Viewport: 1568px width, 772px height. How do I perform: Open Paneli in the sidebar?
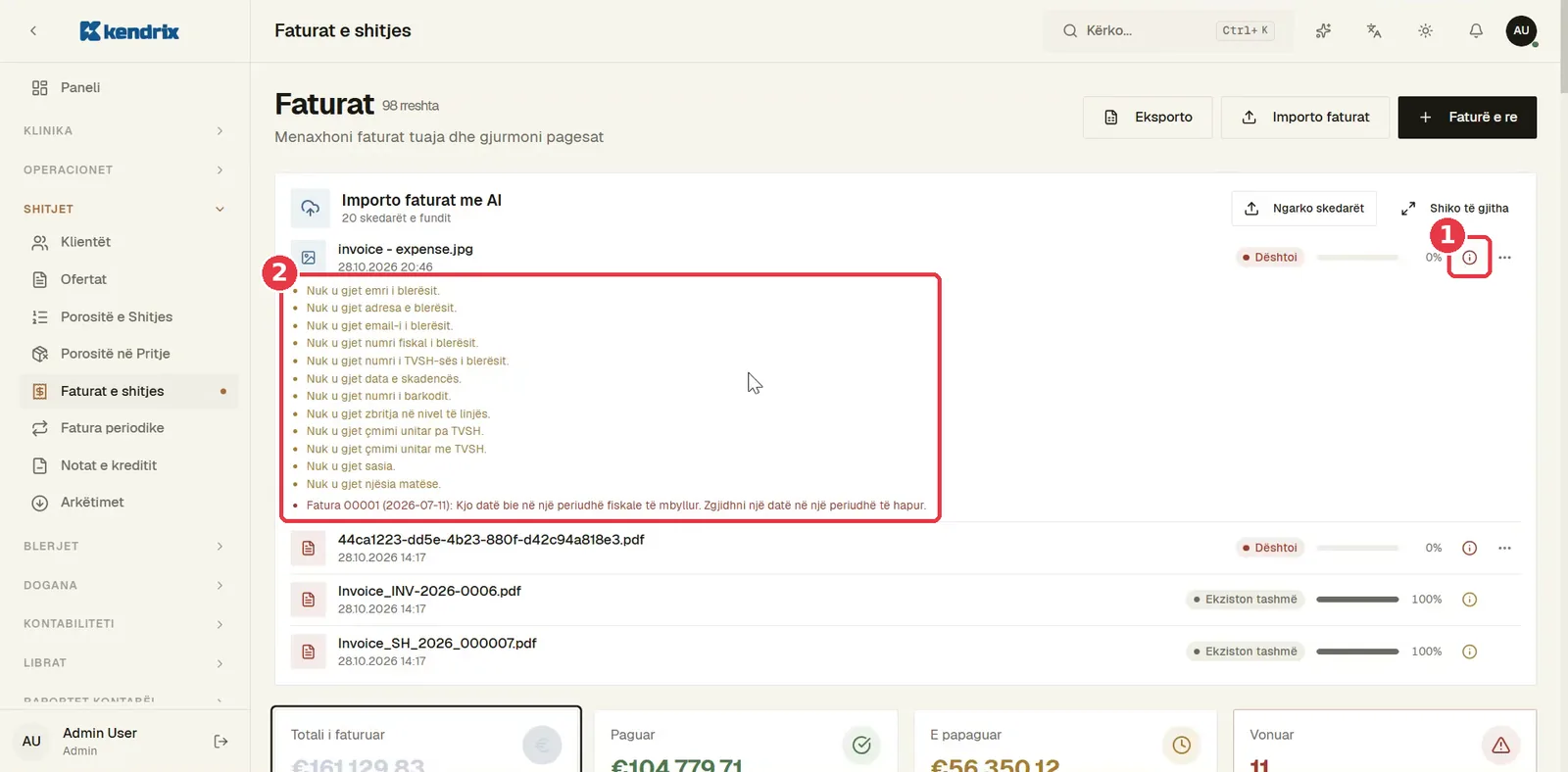coord(128,87)
